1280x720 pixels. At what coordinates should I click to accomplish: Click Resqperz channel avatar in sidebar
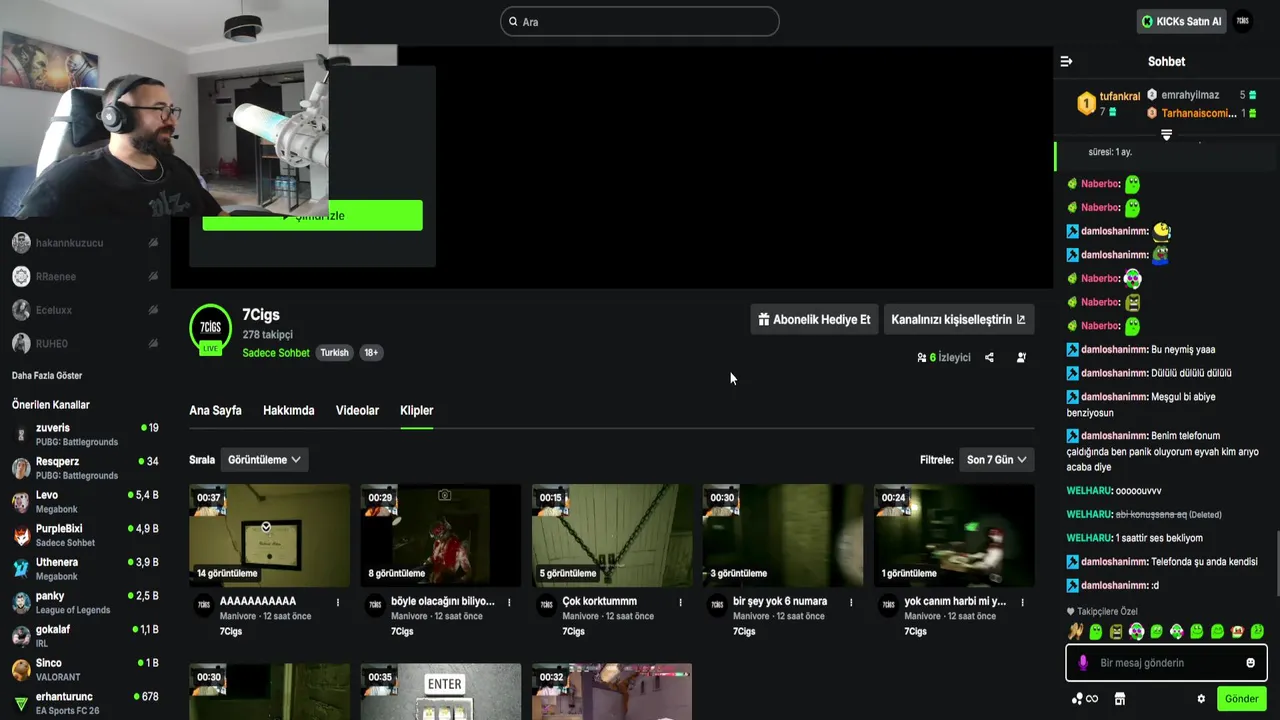pos(21,468)
